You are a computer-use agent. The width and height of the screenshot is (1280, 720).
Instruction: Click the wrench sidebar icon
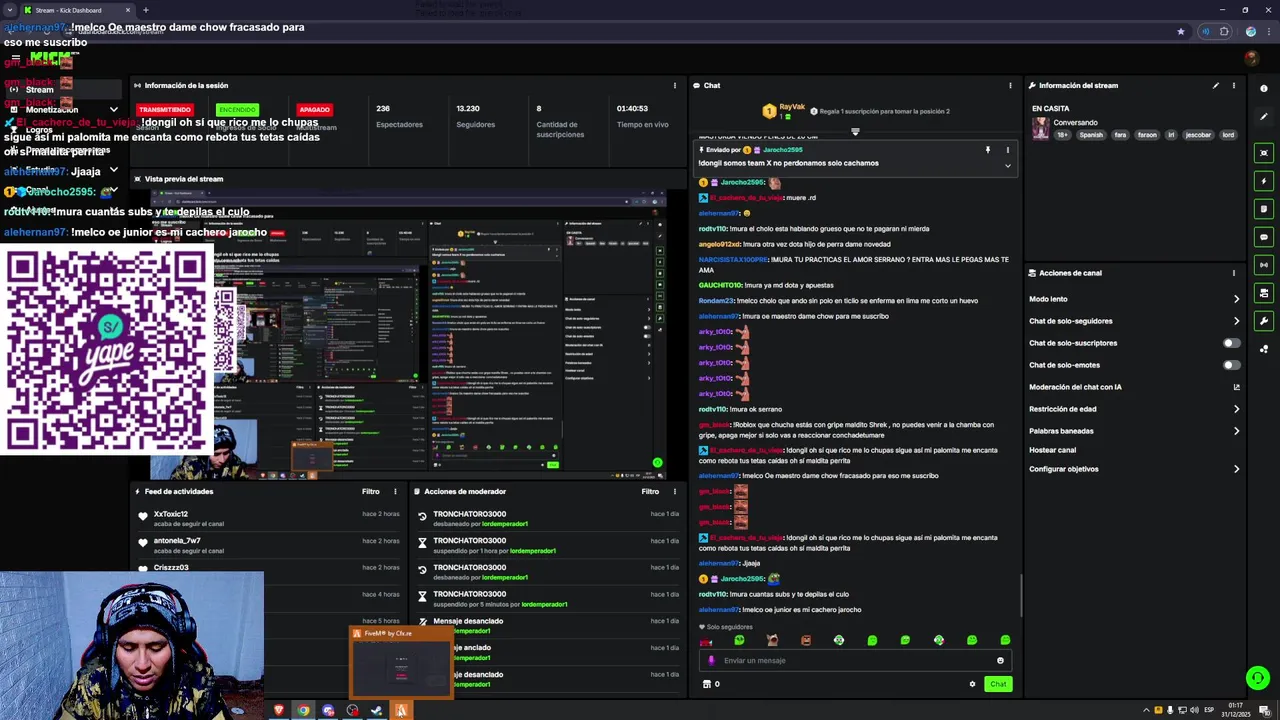(1264, 321)
